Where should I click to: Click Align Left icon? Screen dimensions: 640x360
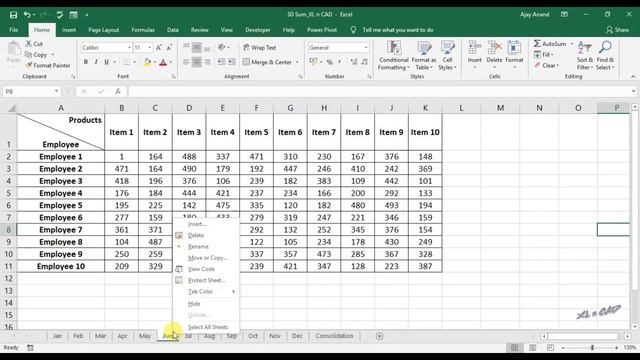[x=186, y=62]
